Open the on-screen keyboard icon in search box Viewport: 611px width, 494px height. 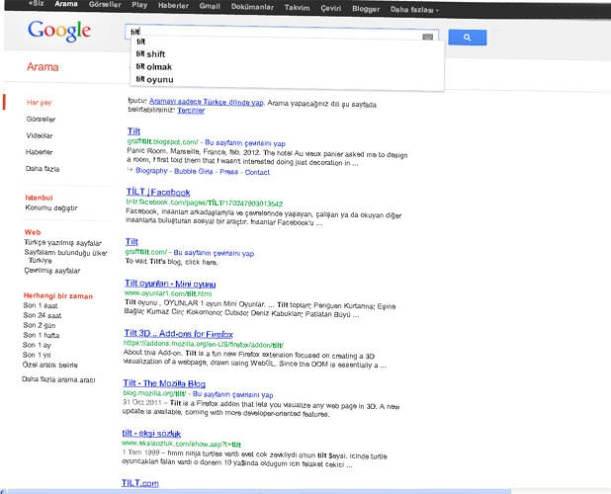tap(427, 37)
